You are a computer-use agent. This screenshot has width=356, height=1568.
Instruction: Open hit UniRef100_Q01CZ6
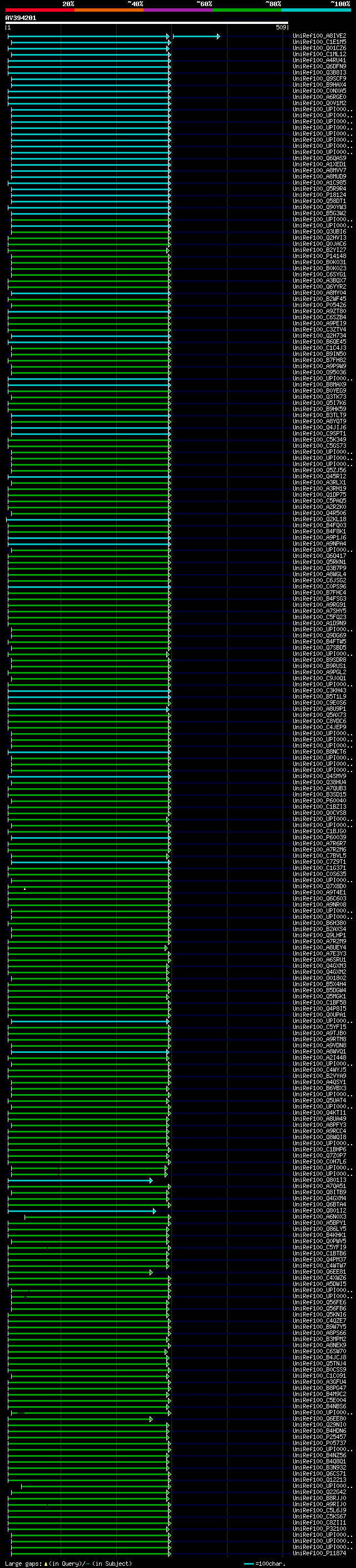(x=319, y=48)
